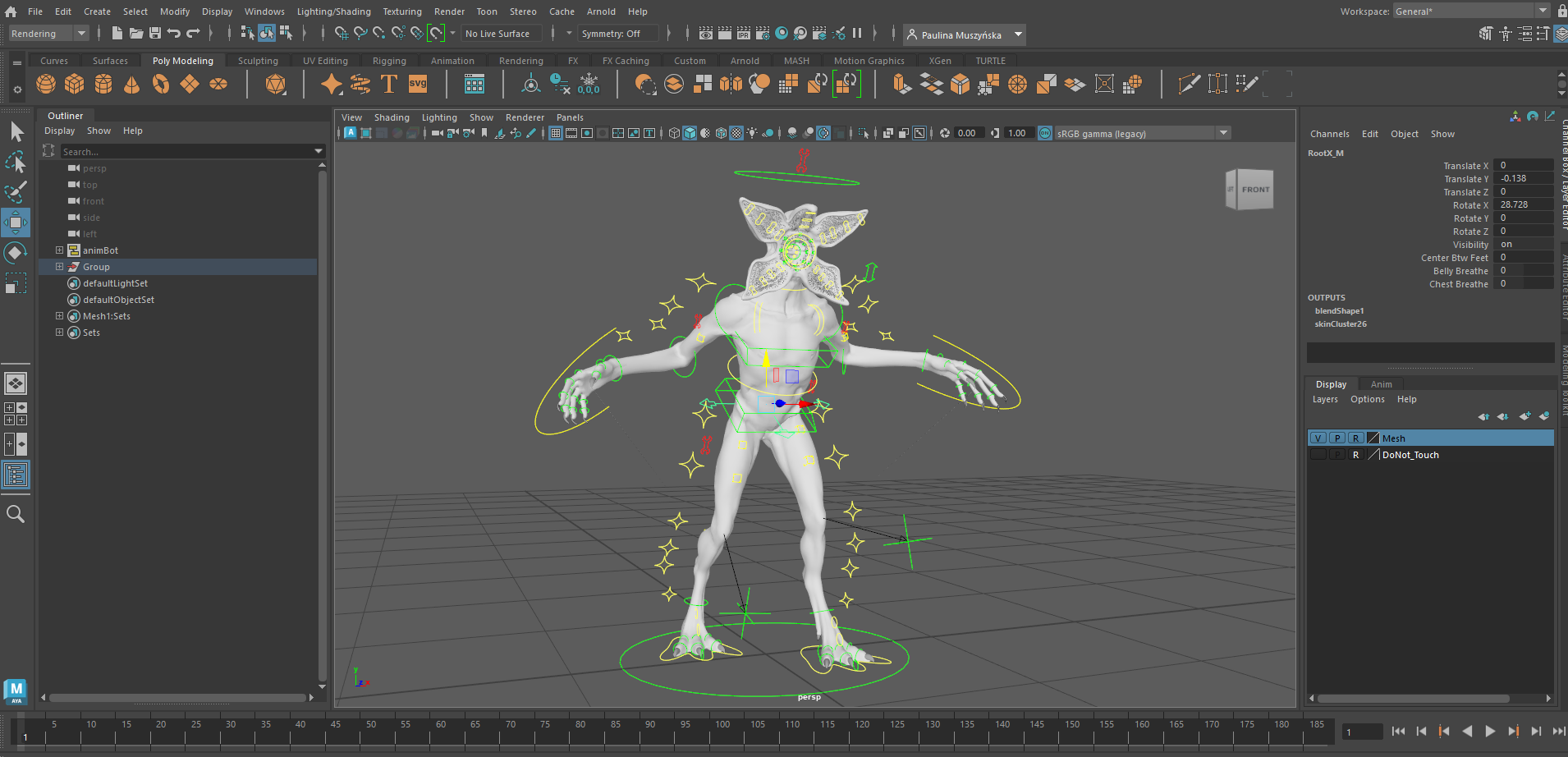The width and height of the screenshot is (1568, 757).
Task: Toggle the Outliner panel button in sidebar
Action: [x=16, y=475]
